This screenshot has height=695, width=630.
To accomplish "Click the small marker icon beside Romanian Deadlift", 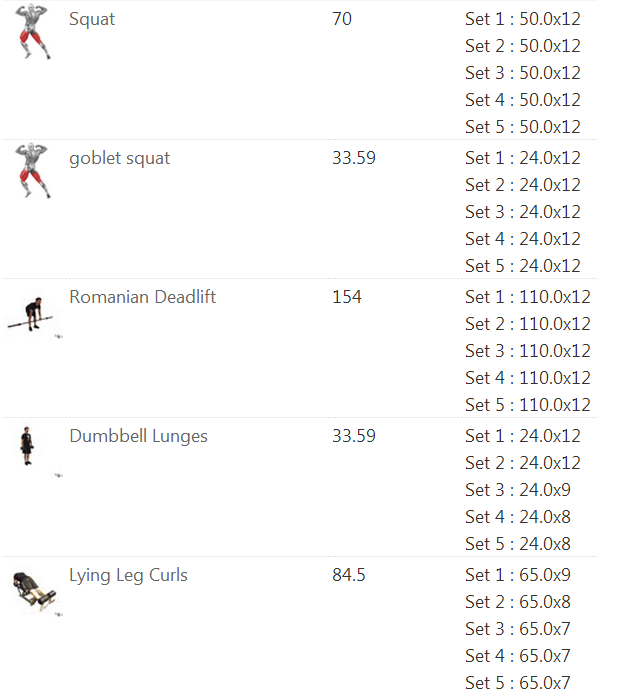I will tap(59, 336).
